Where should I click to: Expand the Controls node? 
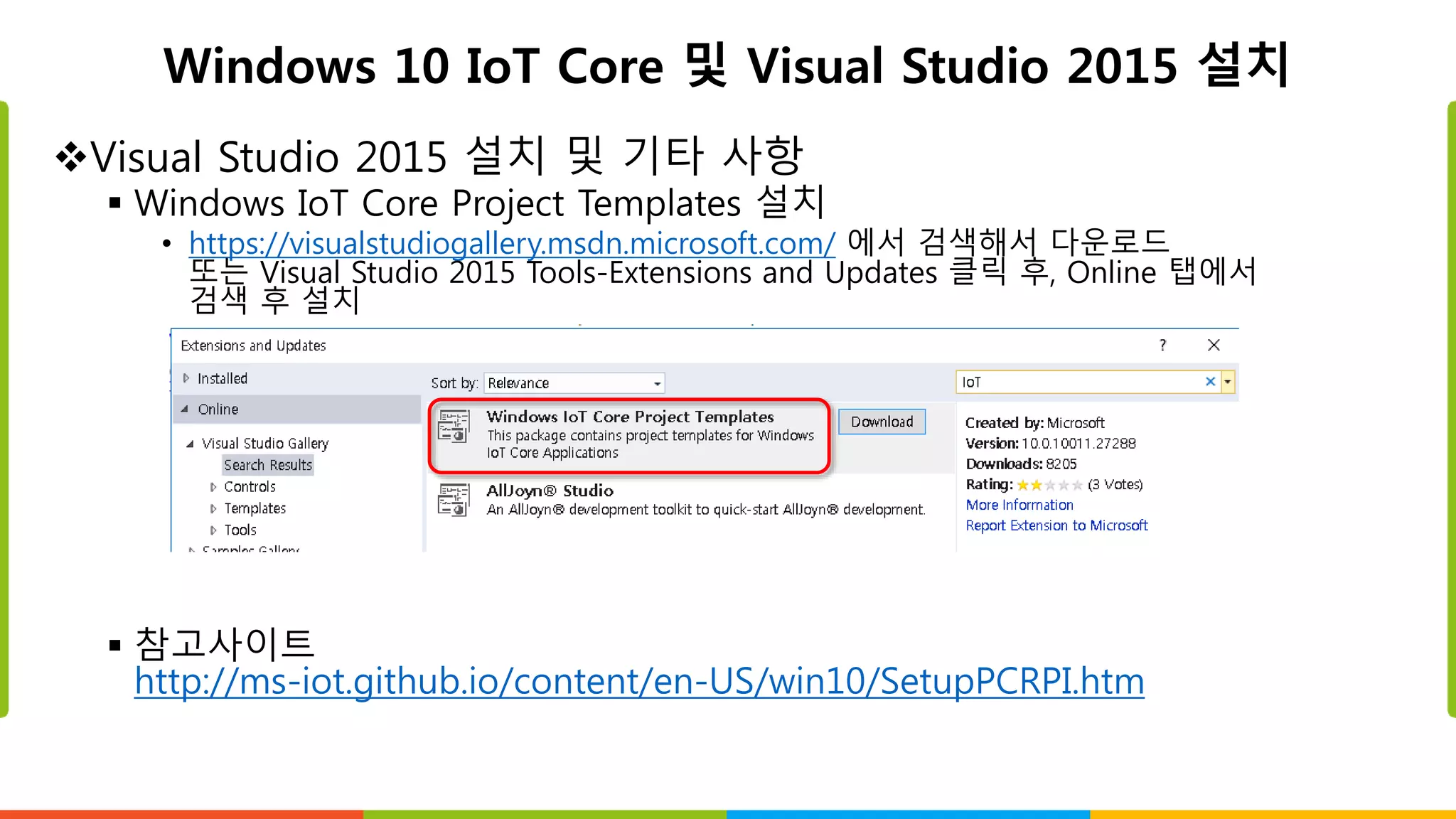213,487
